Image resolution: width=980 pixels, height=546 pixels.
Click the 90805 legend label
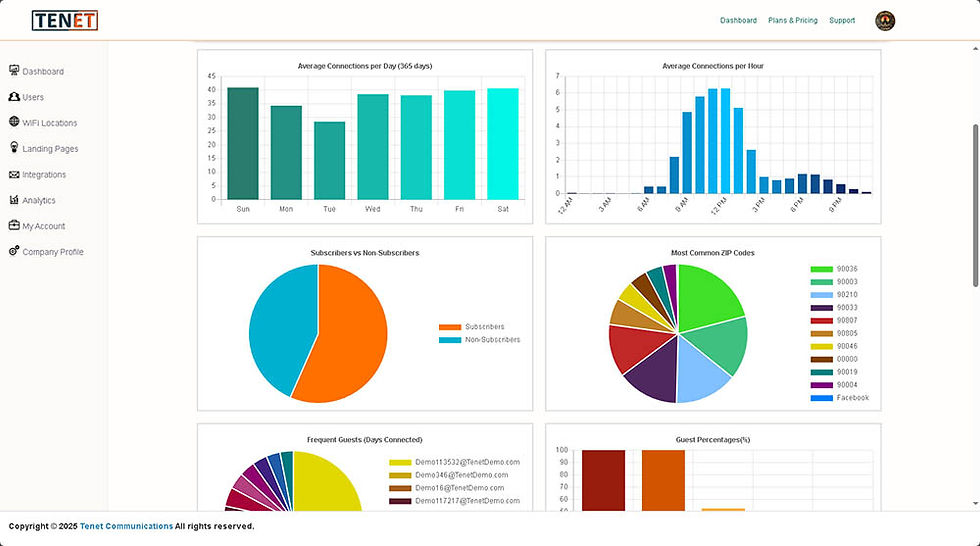pyautogui.click(x=848, y=334)
